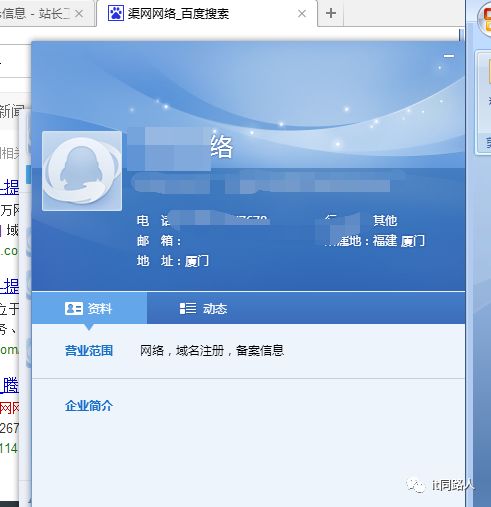Click the 福建 厦门 location text
This screenshot has width=491, height=507.
tap(399, 241)
